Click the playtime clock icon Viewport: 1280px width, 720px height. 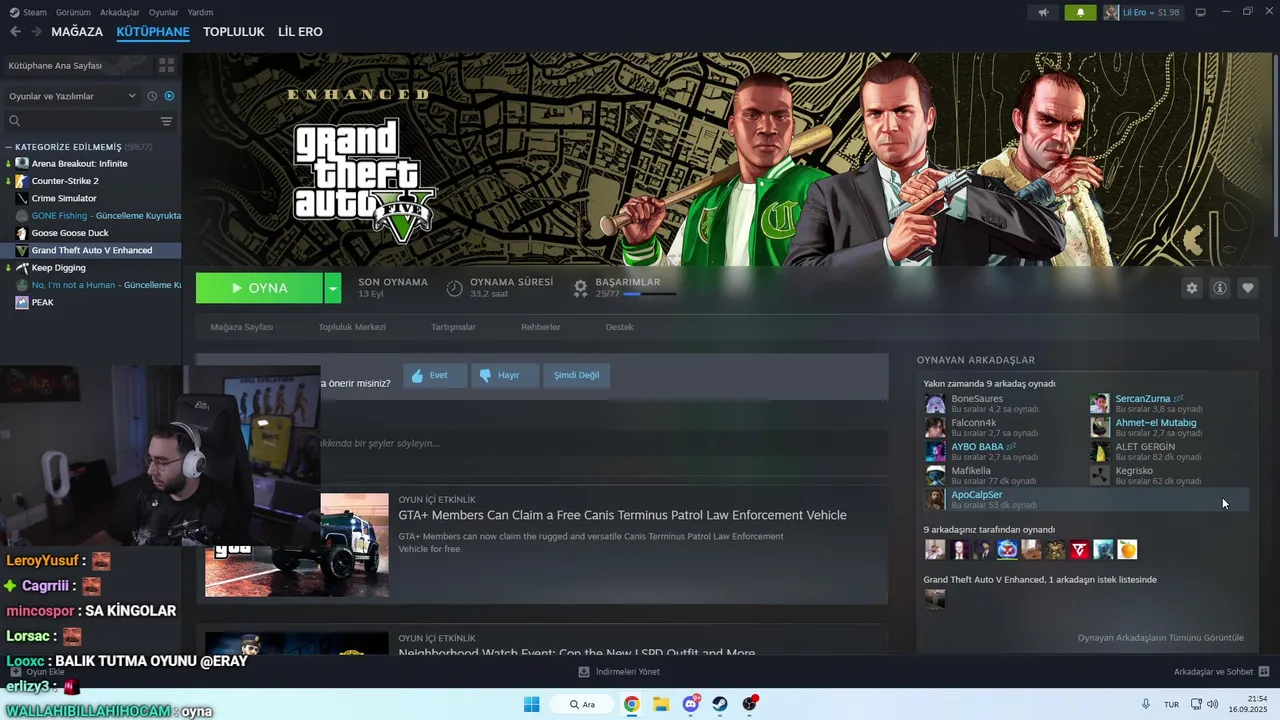454,288
